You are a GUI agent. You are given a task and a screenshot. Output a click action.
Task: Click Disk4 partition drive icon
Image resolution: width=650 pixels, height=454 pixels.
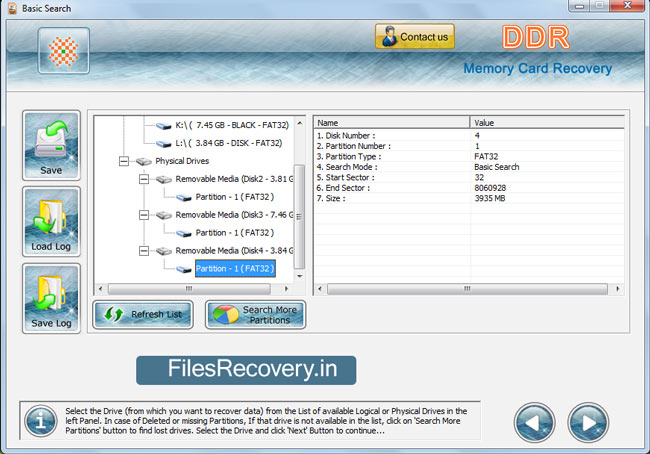tap(184, 269)
